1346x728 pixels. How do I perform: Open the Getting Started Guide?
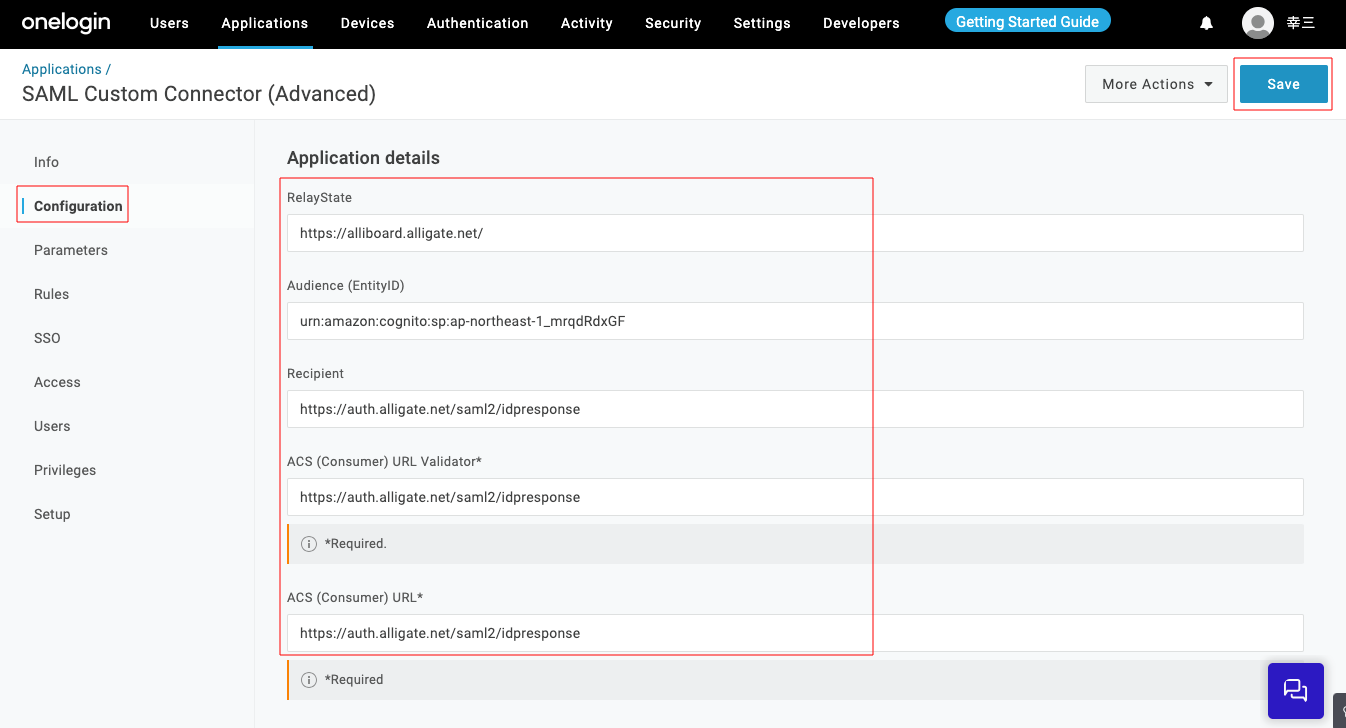point(1027,21)
